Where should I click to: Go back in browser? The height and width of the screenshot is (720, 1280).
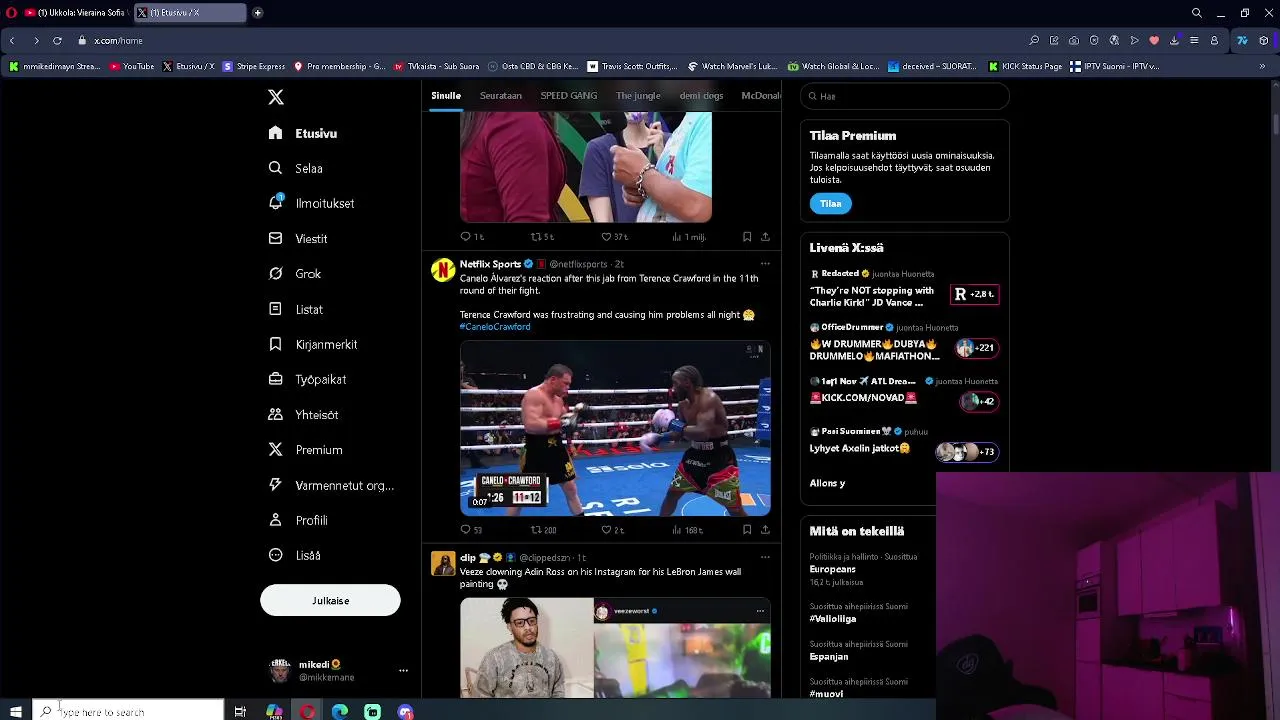click(x=12, y=41)
